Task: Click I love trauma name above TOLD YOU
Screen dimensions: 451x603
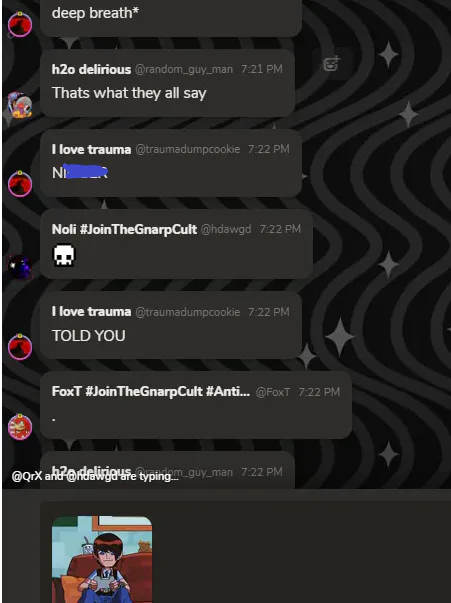Action: pyautogui.click(x=91, y=311)
